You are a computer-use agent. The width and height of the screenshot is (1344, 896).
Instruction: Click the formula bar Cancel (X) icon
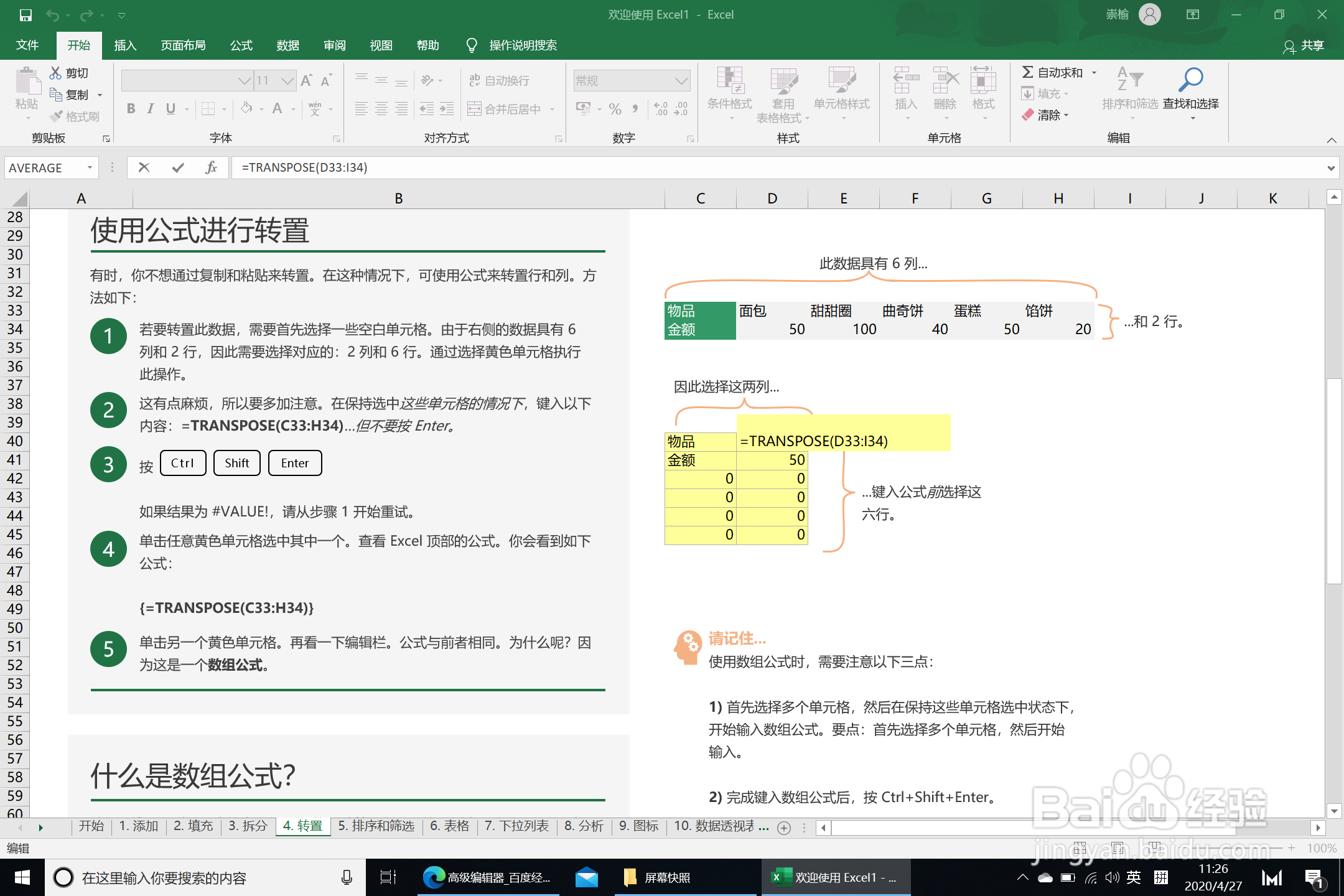(144, 167)
